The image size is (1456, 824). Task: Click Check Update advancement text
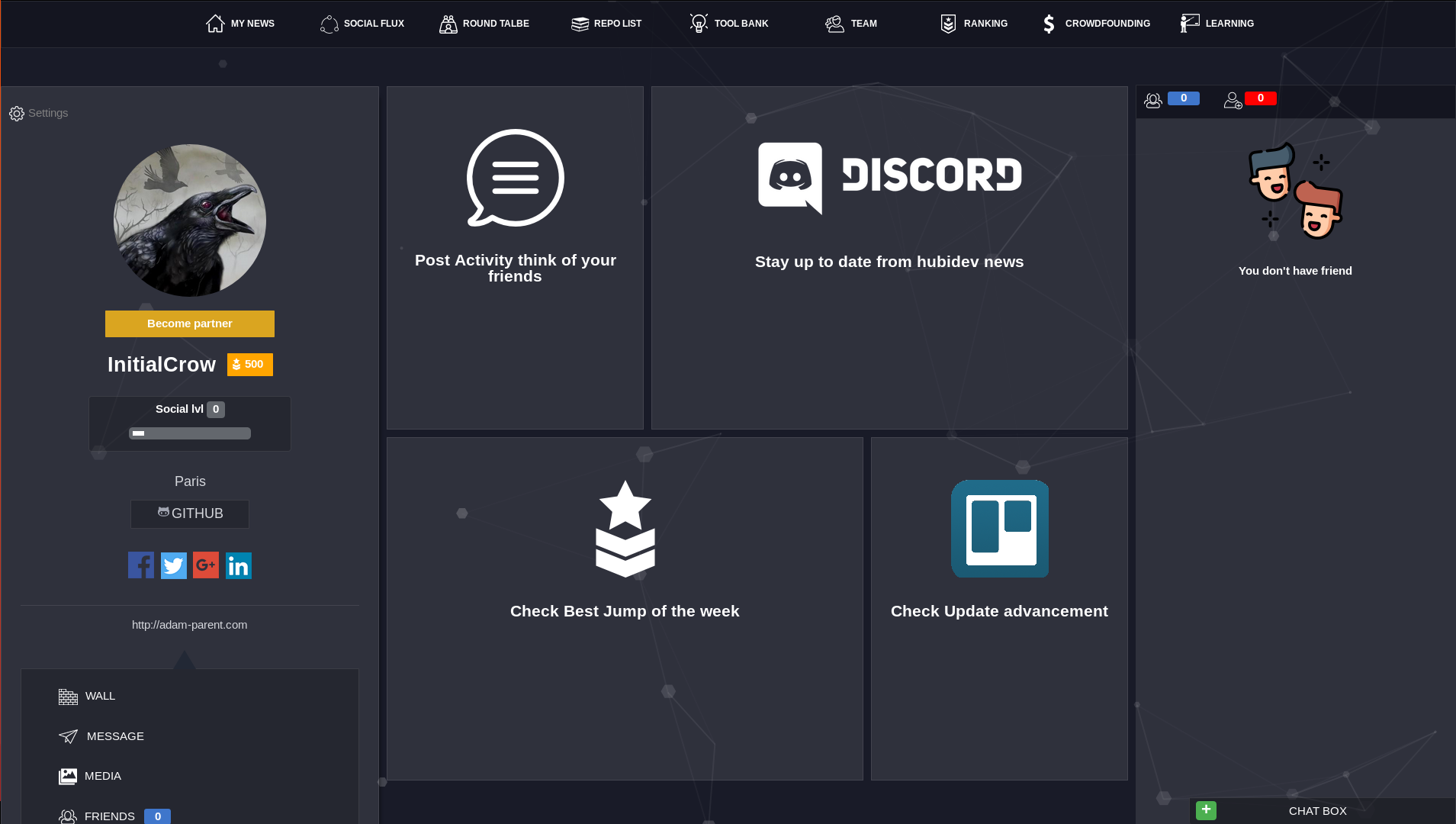coord(999,611)
